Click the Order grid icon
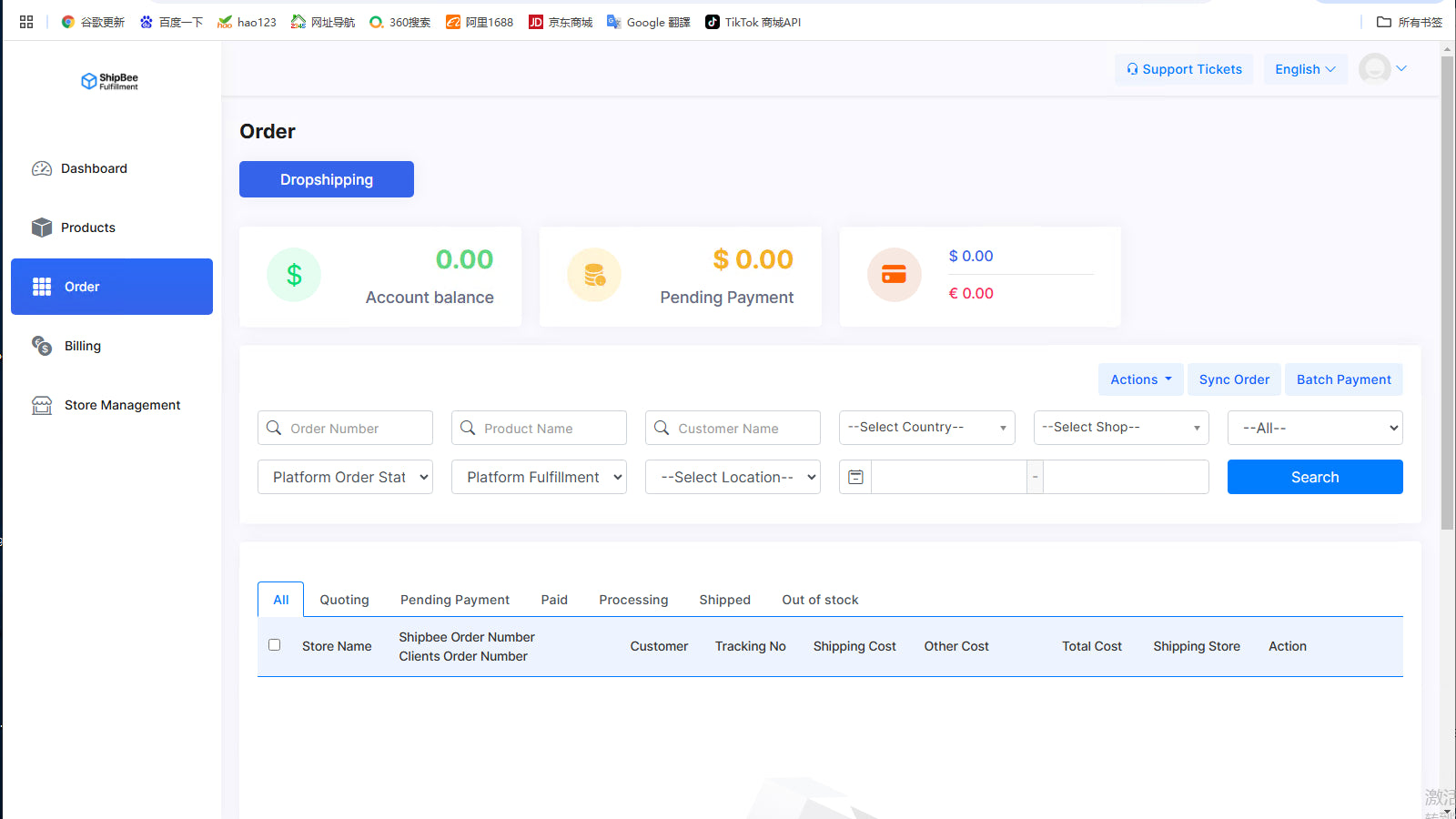1456x819 pixels. 42,287
